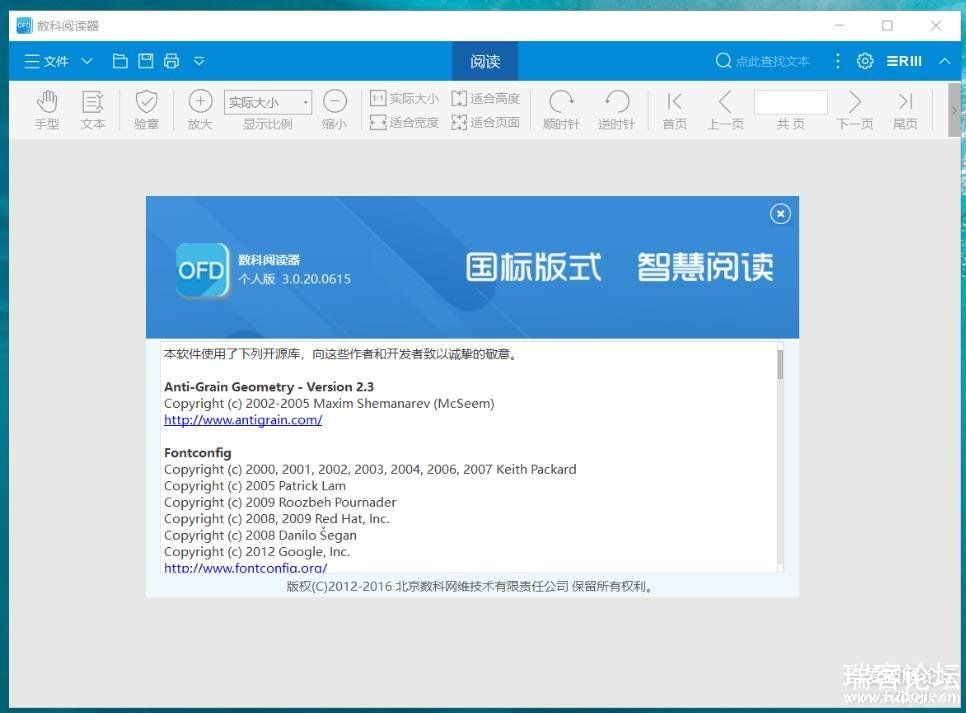Screen dimensions: 966x713
Task: Click the 'Fontconfig' heading text
Action: coord(198,453)
